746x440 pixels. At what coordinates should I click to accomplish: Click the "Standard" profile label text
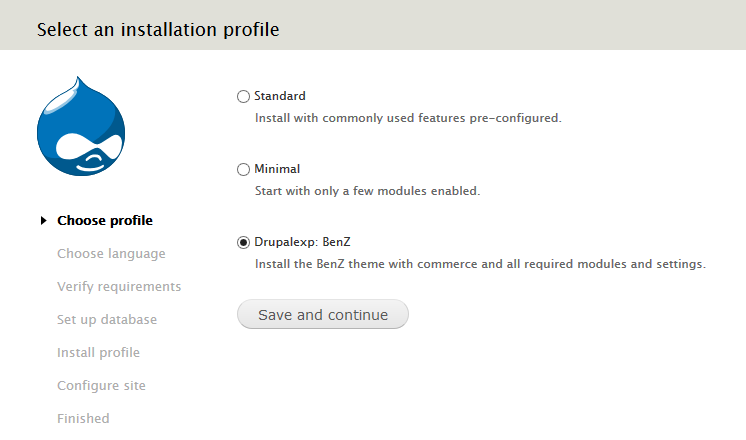click(x=280, y=96)
